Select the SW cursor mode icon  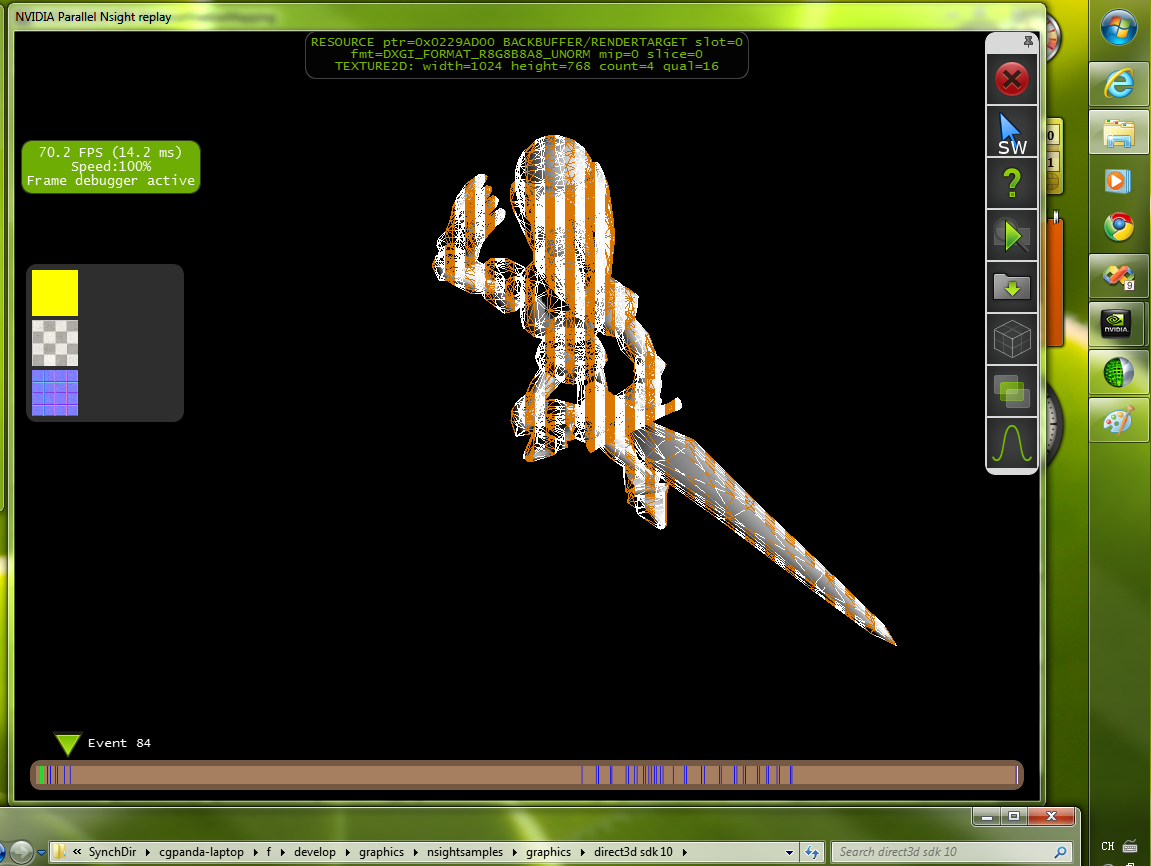click(x=1012, y=133)
